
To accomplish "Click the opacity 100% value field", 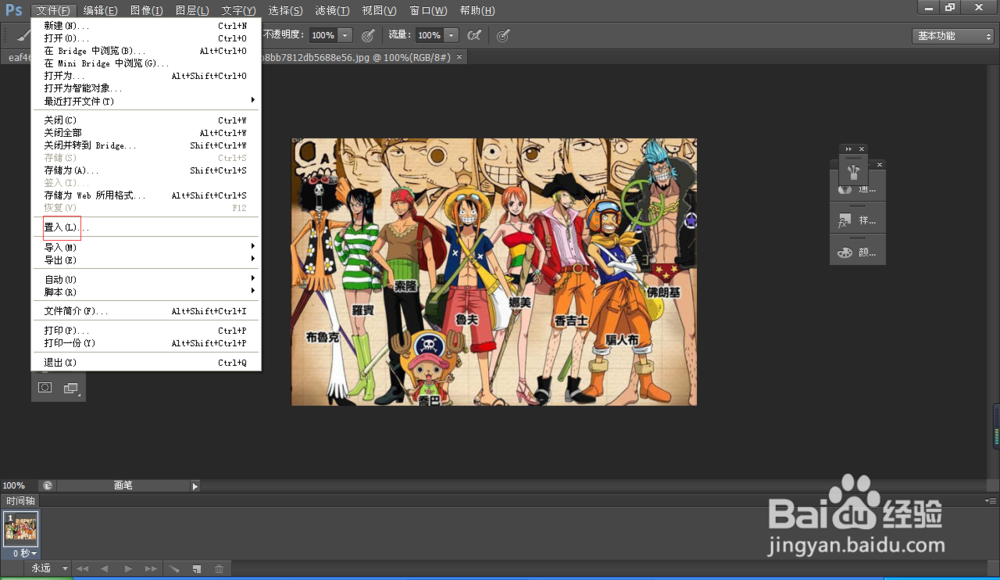I will click(x=323, y=36).
